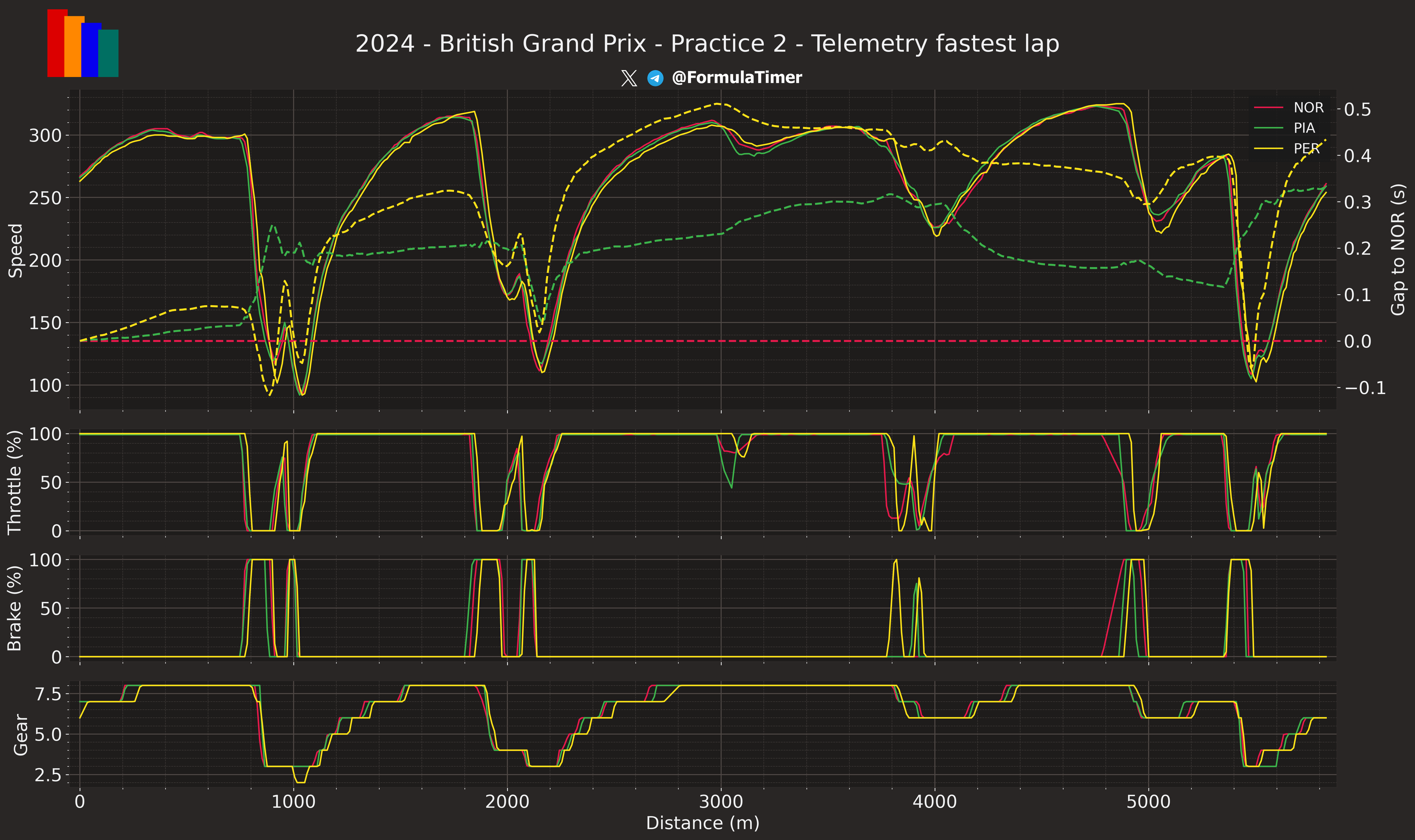Screen dimensions: 1415x840
Task: Click the Throttle (%) axis label
Action: click(14, 482)
